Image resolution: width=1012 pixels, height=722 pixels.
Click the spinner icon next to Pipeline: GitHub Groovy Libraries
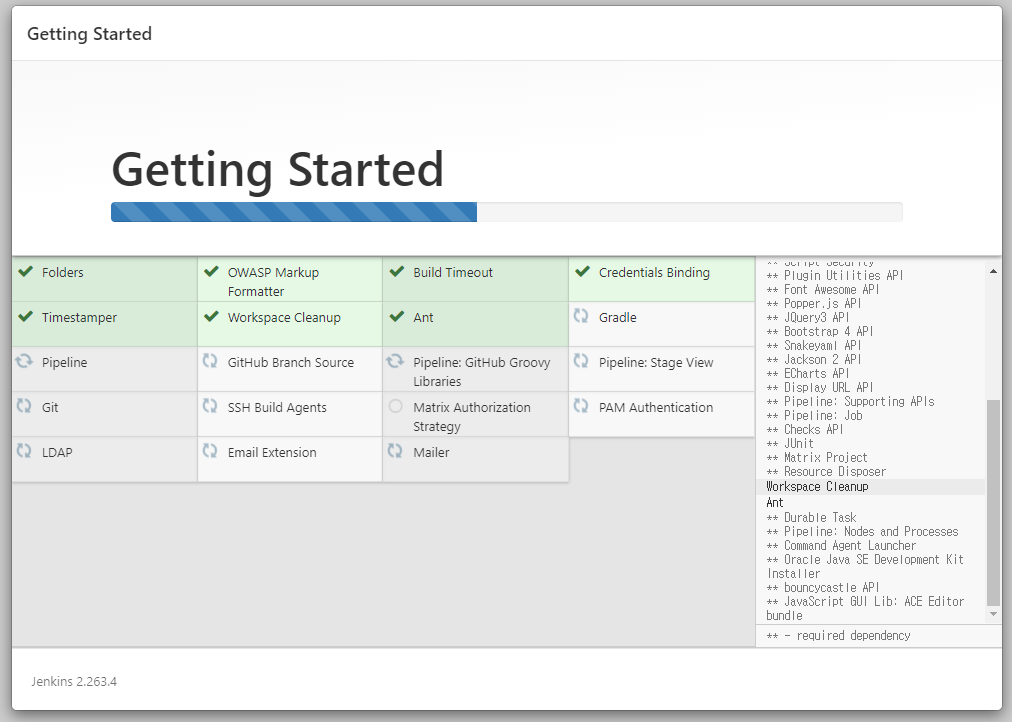pos(395,361)
